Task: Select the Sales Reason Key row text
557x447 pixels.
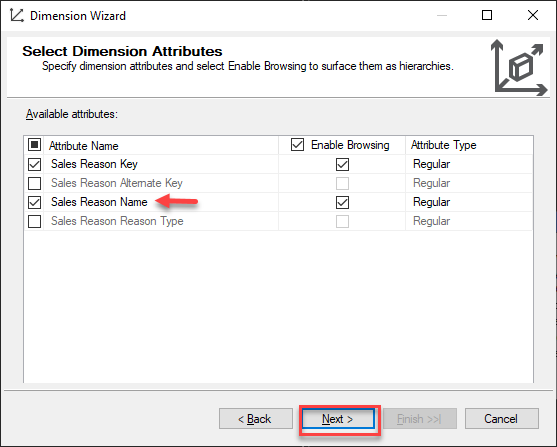Action: [x=94, y=164]
